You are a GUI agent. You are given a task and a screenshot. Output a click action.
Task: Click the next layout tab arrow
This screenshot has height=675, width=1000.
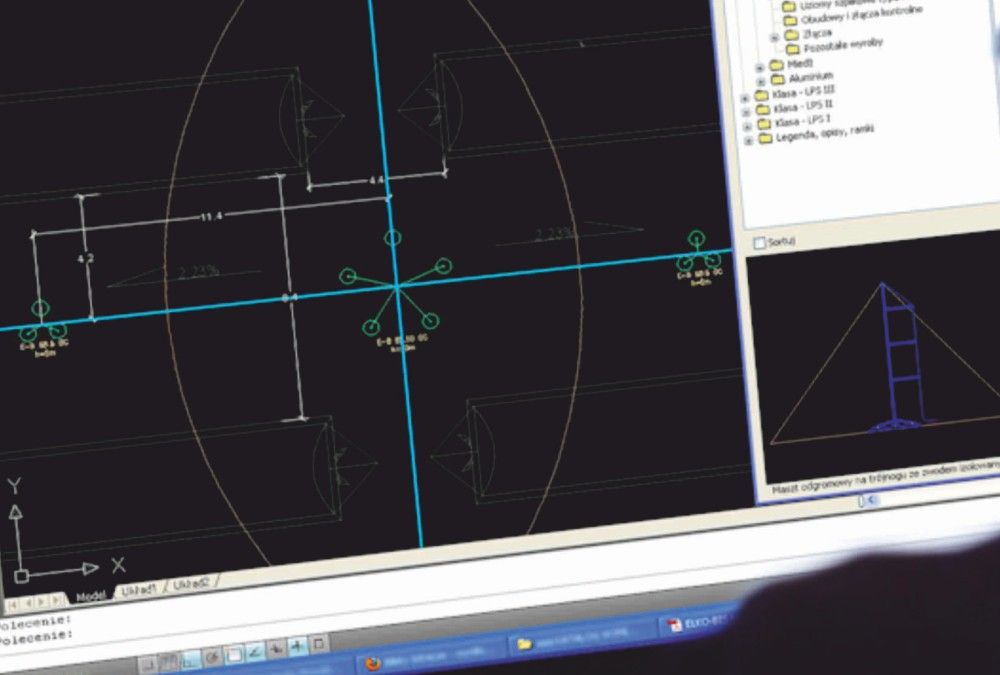(41, 601)
